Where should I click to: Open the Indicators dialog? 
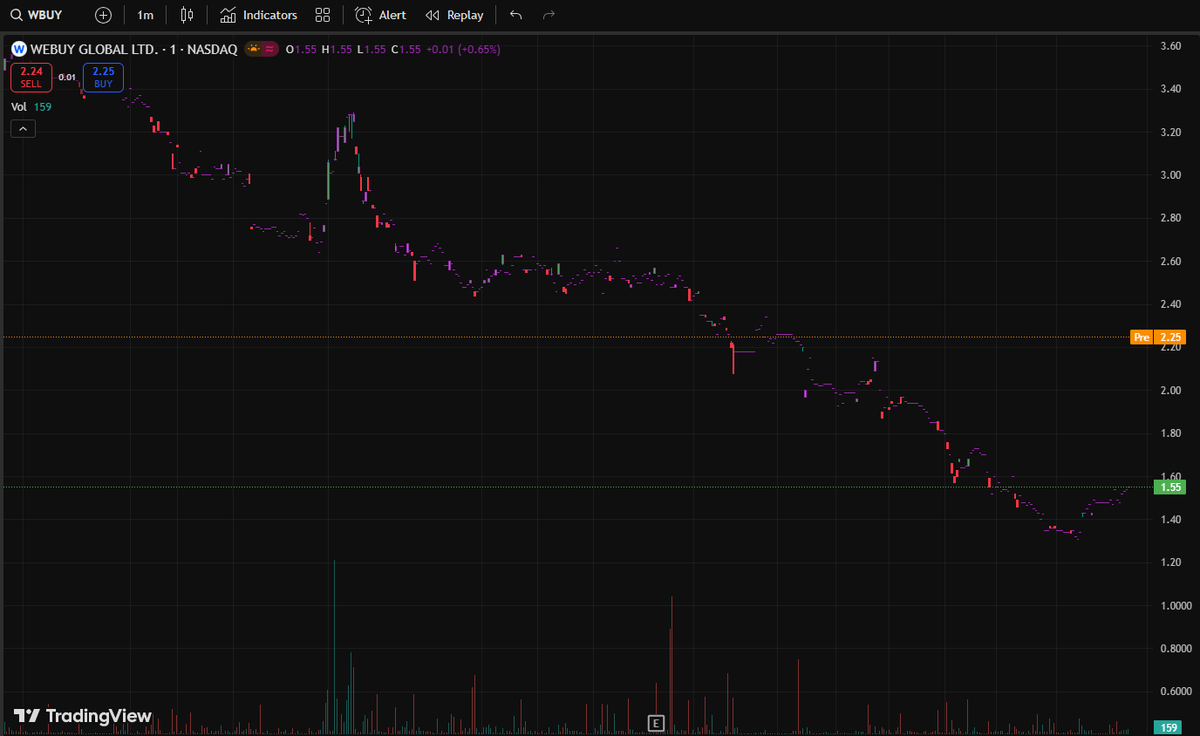[258, 15]
